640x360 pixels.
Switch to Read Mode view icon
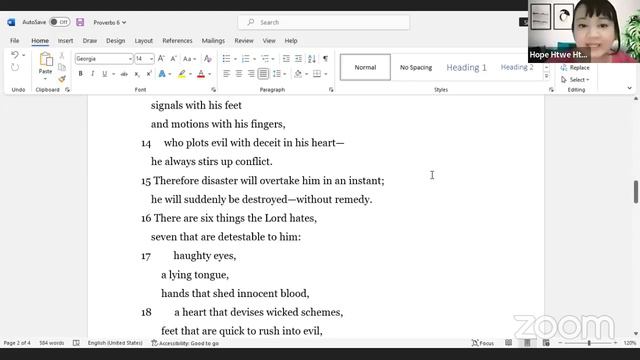[508, 343]
